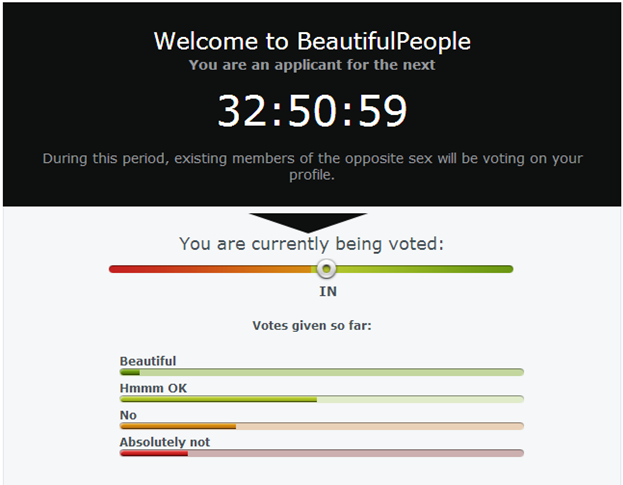Click the IN status label under slider
This screenshot has width=623, height=485.
tap(328, 292)
